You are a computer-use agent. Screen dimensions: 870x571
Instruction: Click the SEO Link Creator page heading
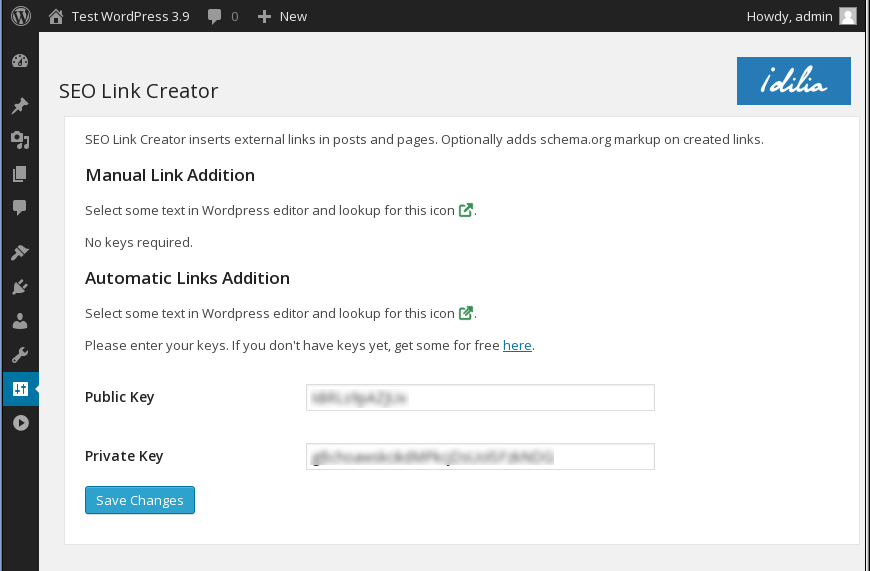(x=139, y=91)
